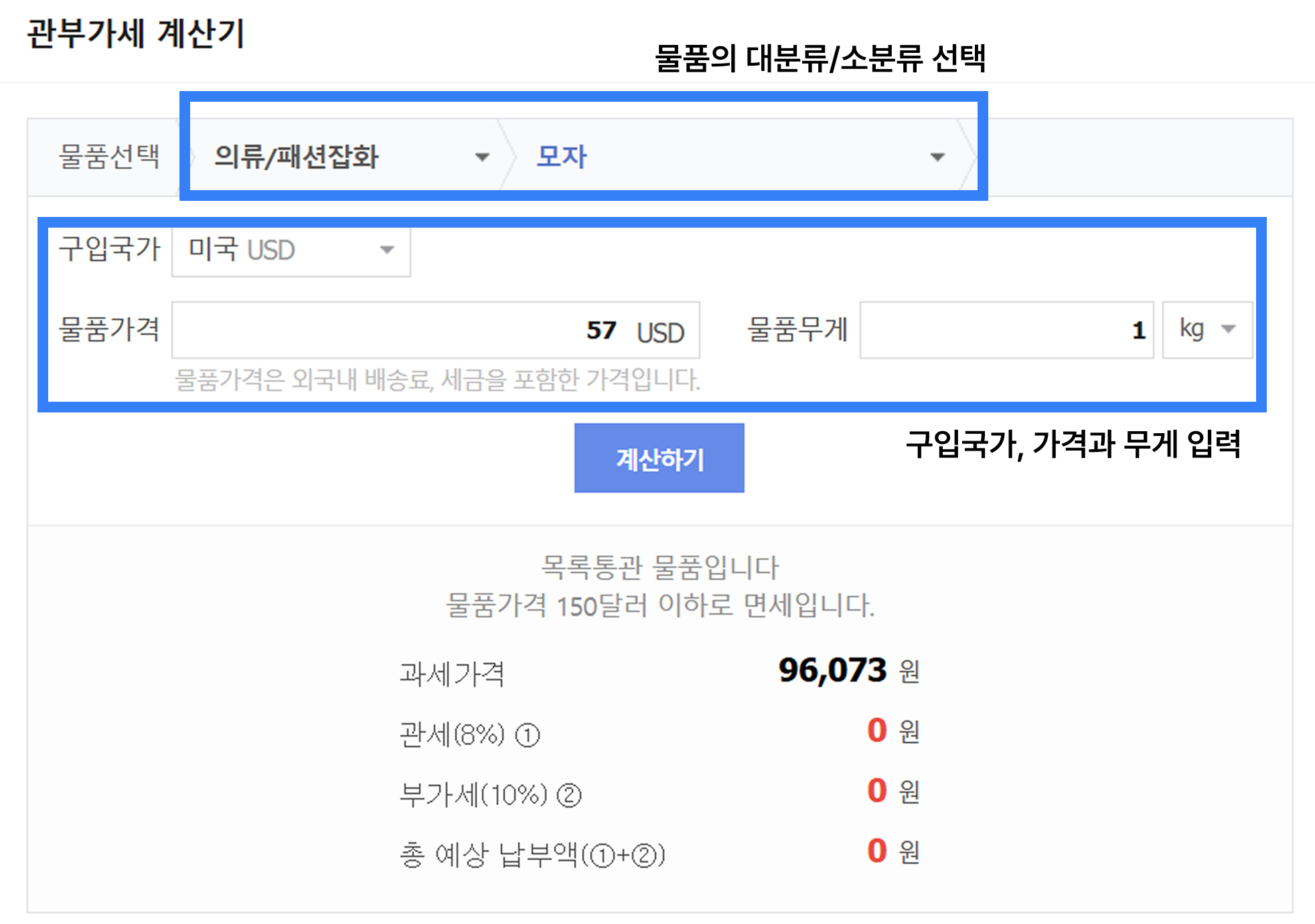Open the 모자 subcategory dropdown
Screen dimensions: 1315x924
click(737, 157)
